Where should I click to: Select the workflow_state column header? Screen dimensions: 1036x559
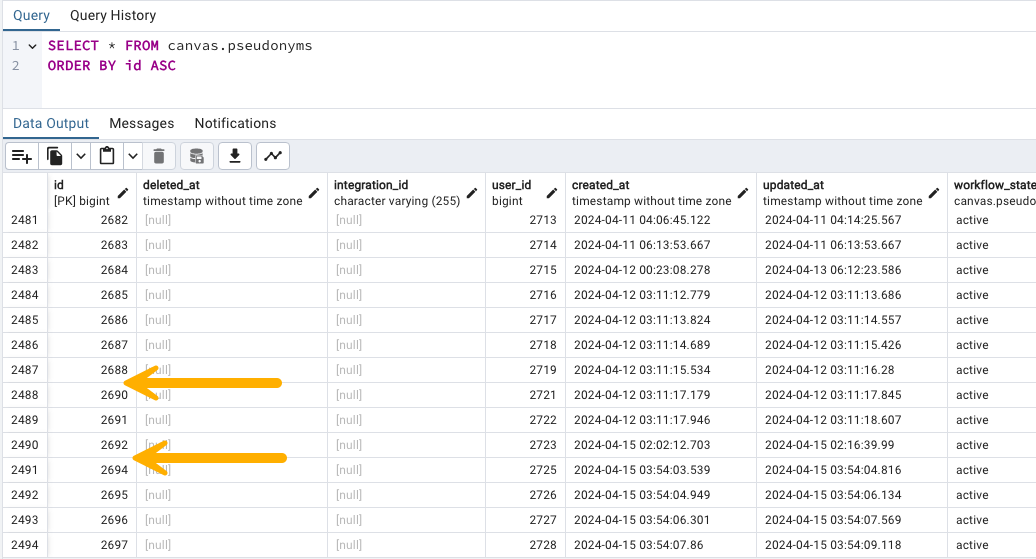pyautogui.click(x=991, y=193)
